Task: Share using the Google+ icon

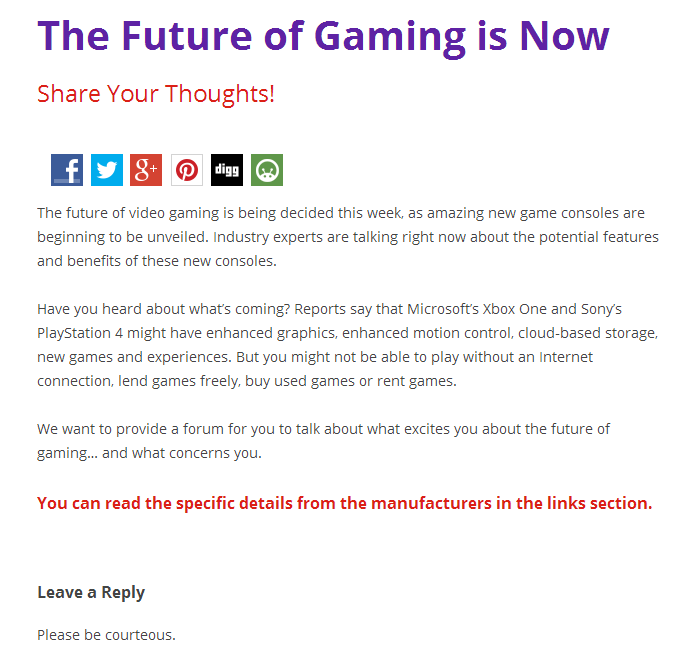Action: [x=146, y=170]
